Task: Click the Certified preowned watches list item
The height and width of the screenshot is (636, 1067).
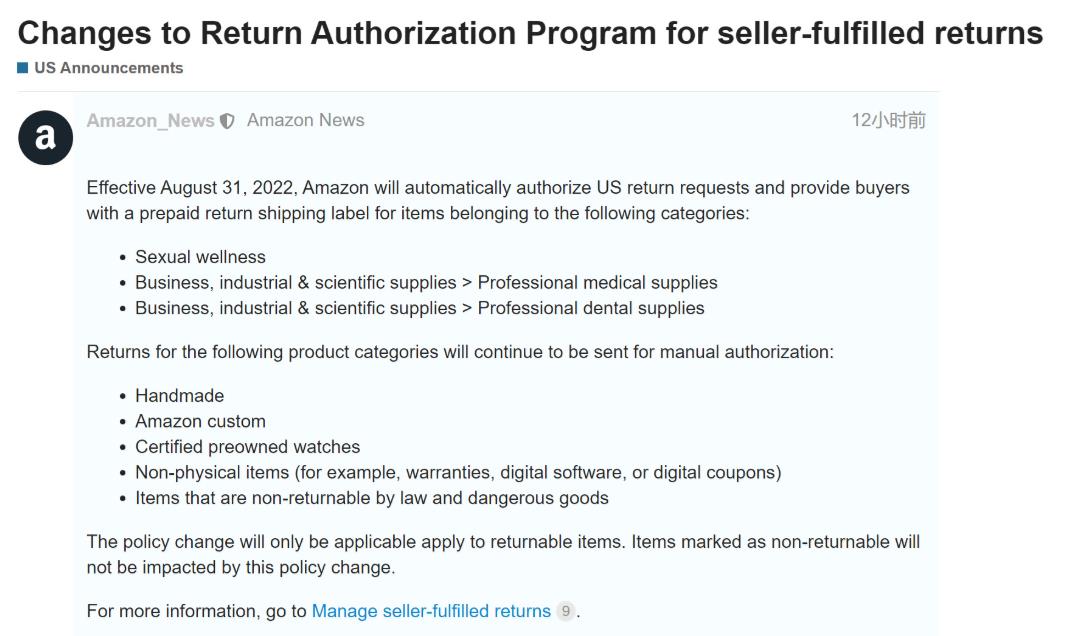Action: coord(247,447)
